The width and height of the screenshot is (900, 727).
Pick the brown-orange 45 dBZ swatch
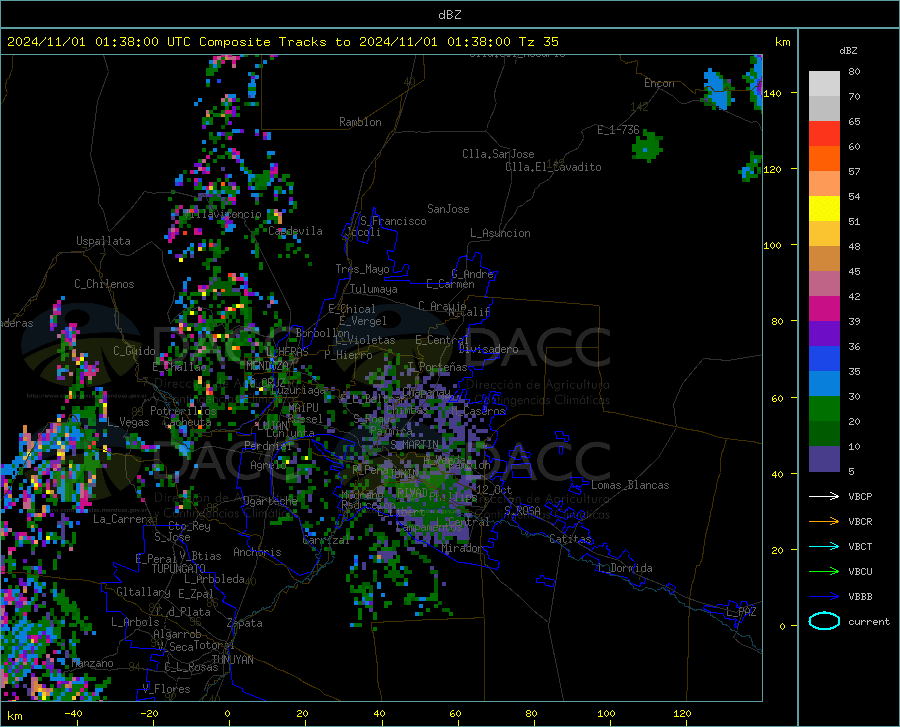point(824,259)
